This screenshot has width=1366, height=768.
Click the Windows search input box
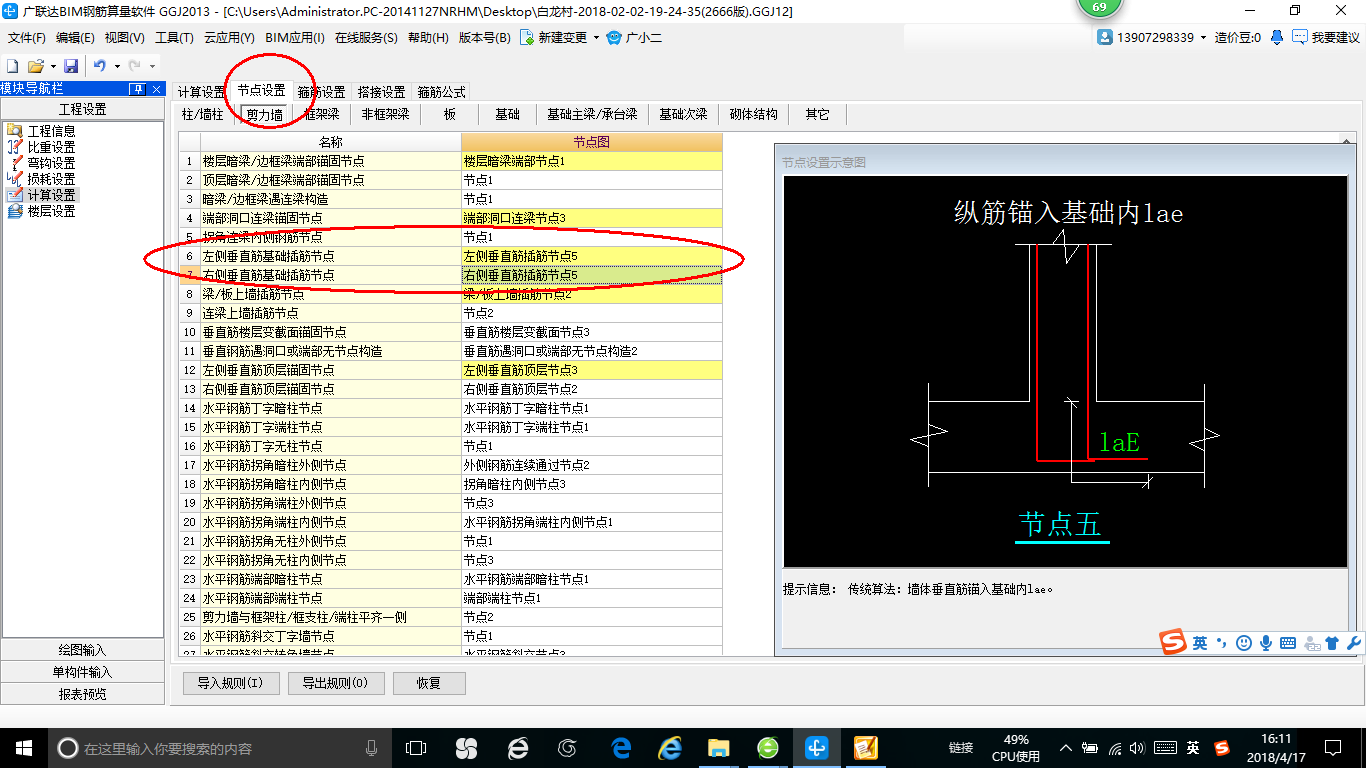tap(220, 747)
